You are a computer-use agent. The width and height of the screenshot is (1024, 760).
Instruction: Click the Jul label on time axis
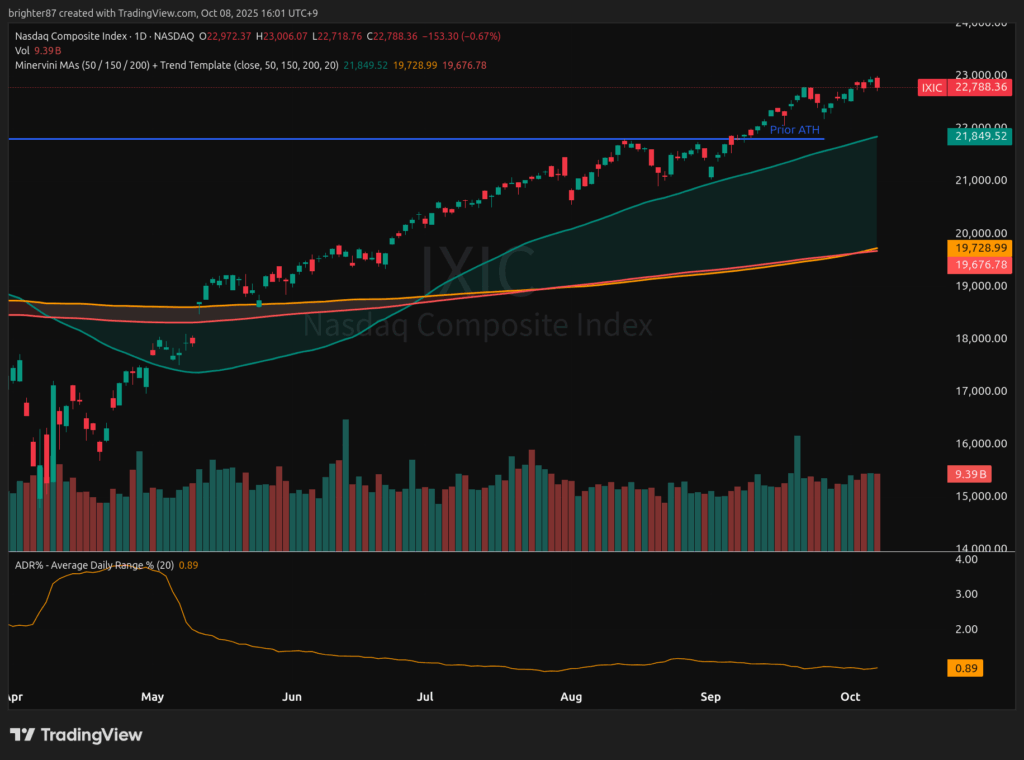pos(426,696)
